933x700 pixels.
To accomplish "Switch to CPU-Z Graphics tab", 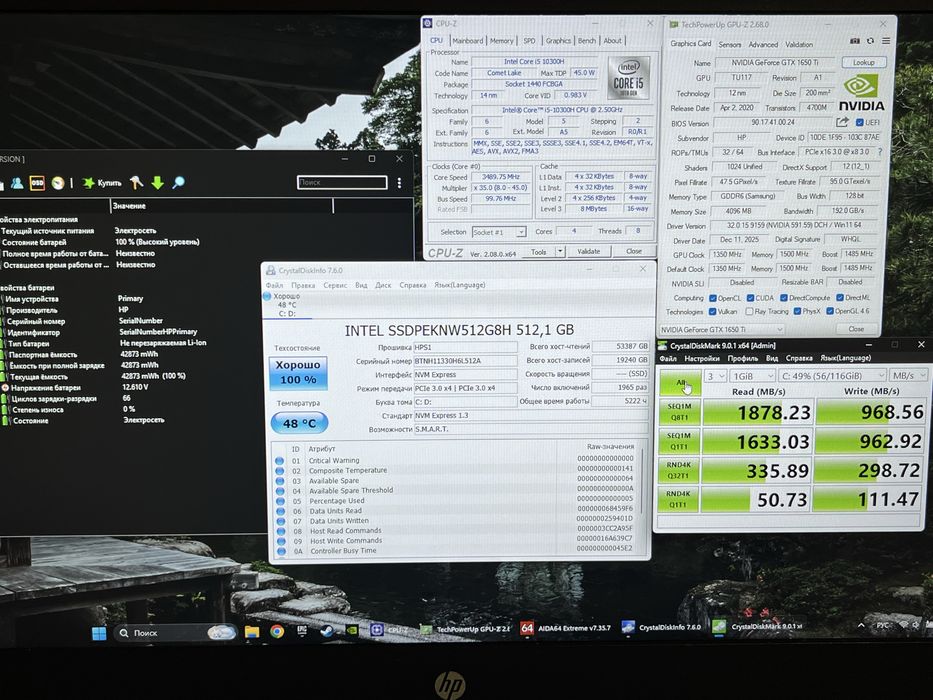I will [x=558, y=41].
